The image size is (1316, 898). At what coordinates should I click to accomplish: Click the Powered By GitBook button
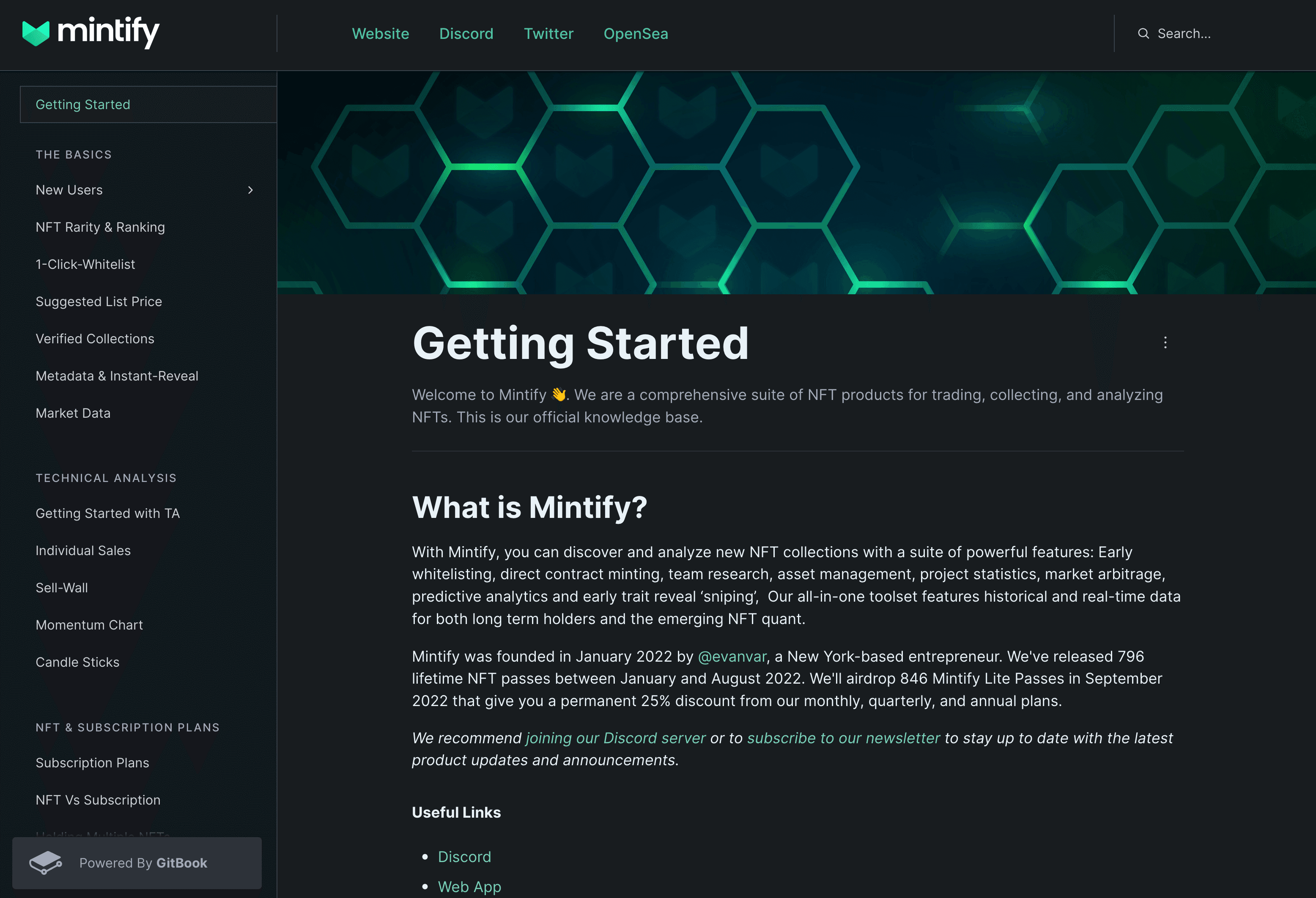[x=137, y=862]
